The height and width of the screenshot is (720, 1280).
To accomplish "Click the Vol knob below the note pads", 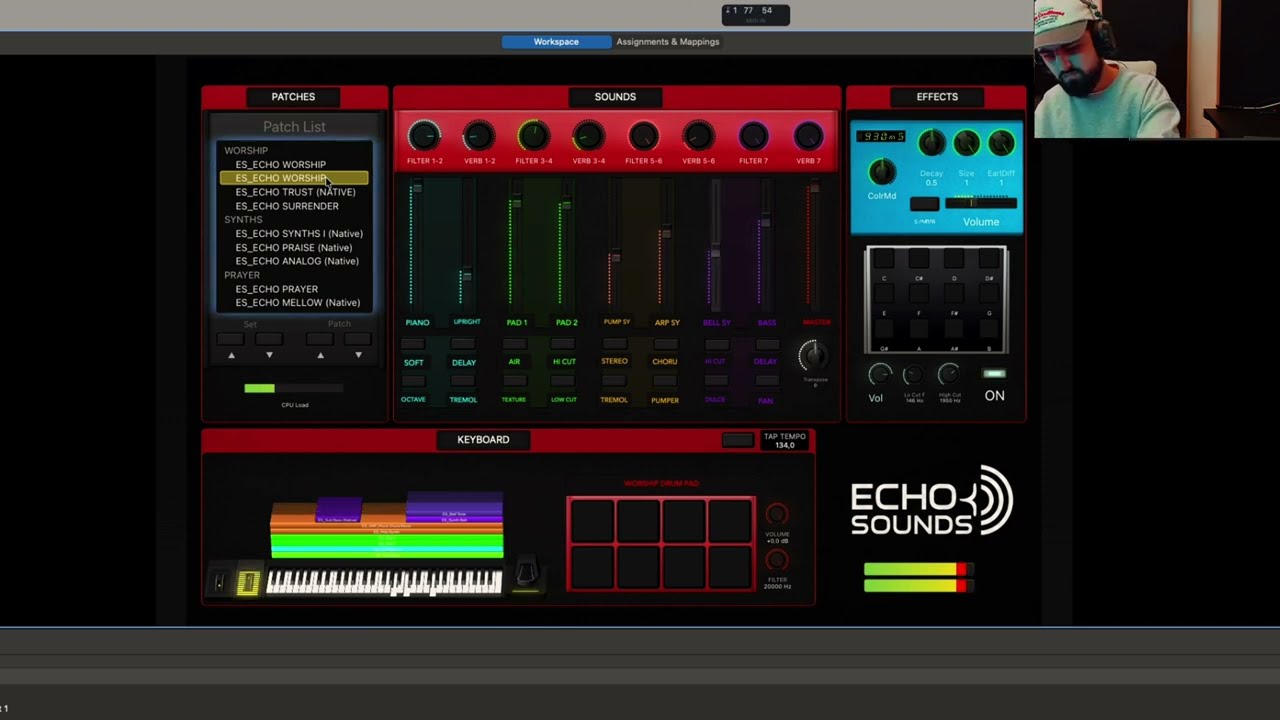I will tap(879, 375).
